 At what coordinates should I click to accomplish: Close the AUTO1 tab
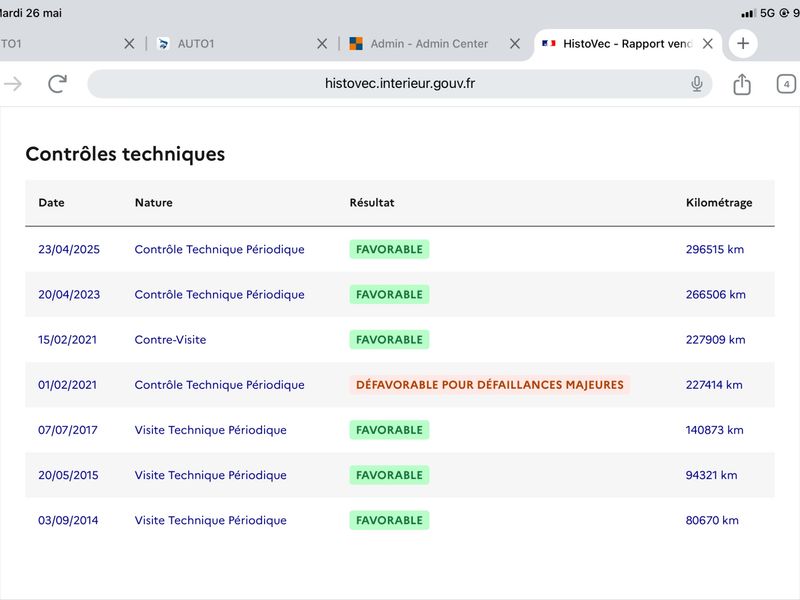pos(322,43)
